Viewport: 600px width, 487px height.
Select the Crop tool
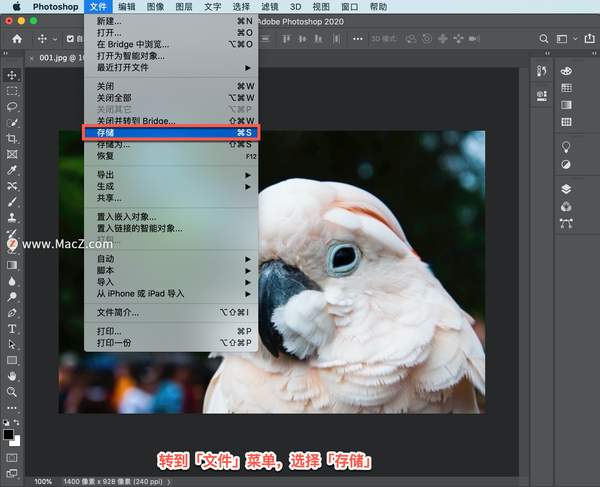(x=12, y=138)
